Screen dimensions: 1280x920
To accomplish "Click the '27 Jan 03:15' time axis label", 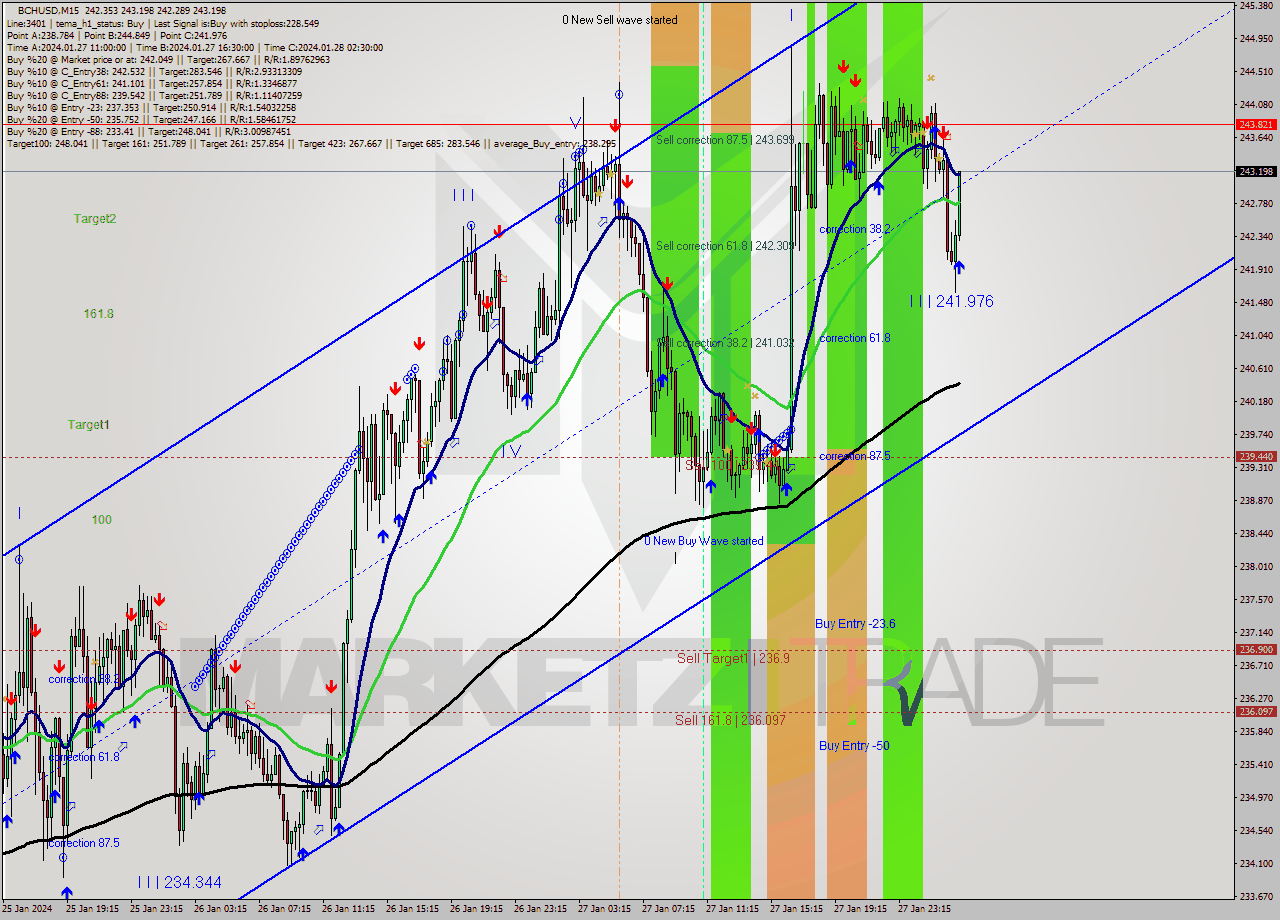I will [x=605, y=910].
